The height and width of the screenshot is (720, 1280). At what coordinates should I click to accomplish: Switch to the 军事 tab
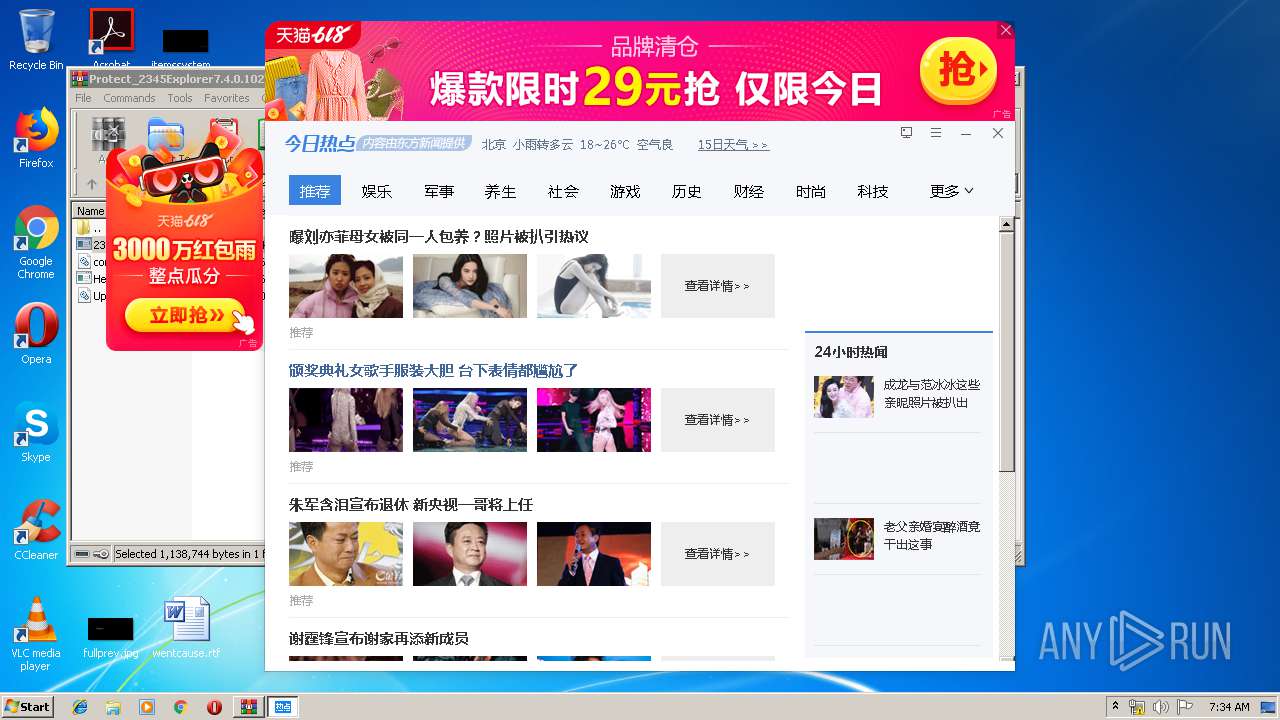point(439,191)
